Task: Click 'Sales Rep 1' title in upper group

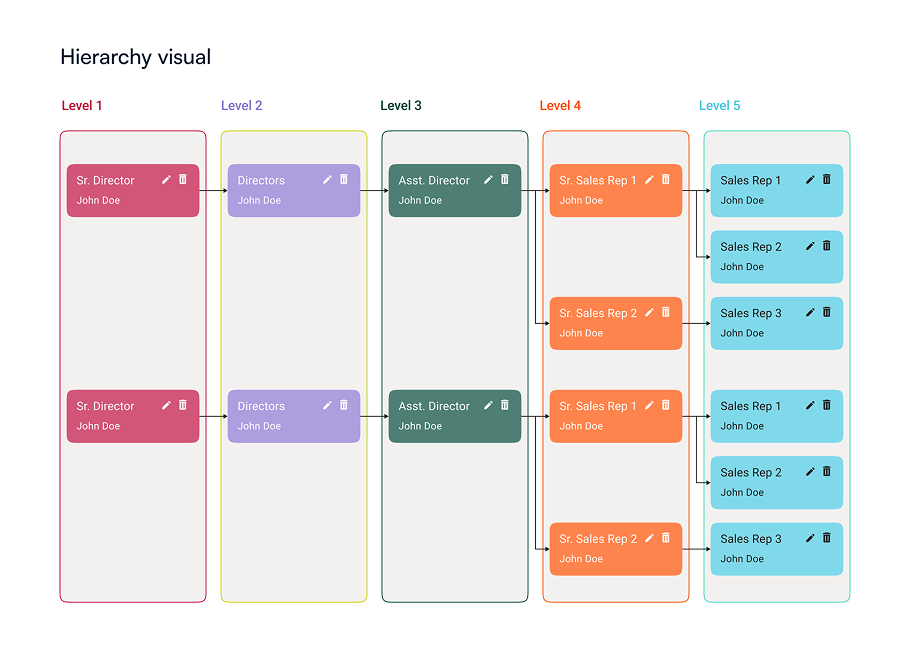Action: [x=750, y=180]
